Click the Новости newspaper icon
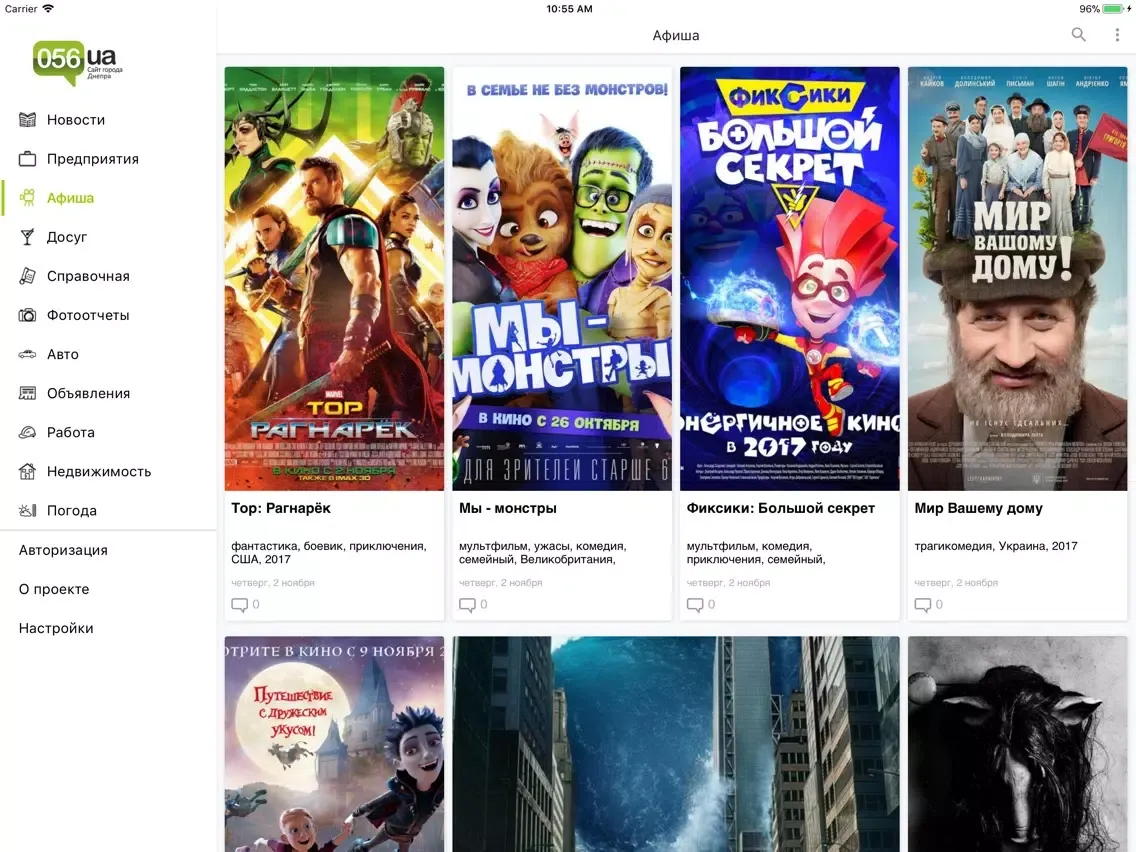The image size is (1136, 852). [x=28, y=120]
